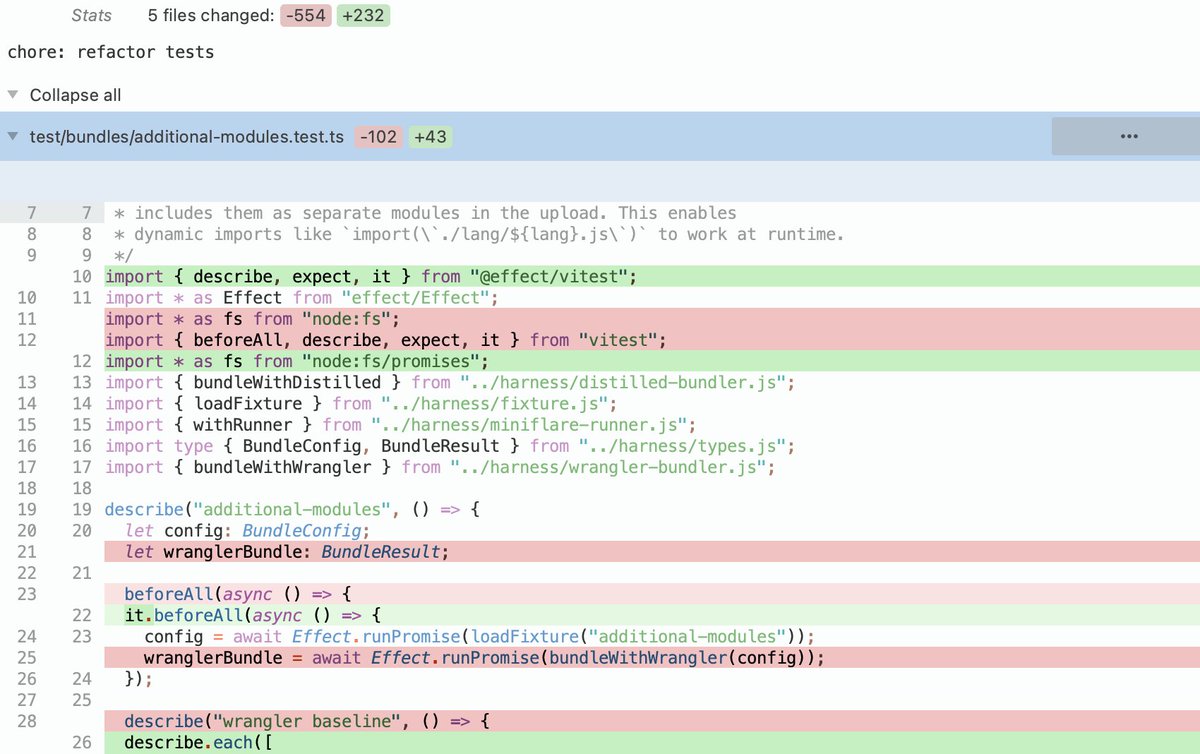This screenshot has width=1200, height=754.
Task: Click the line importing Effect from "effect/Effect"
Action: click(652, 297)
